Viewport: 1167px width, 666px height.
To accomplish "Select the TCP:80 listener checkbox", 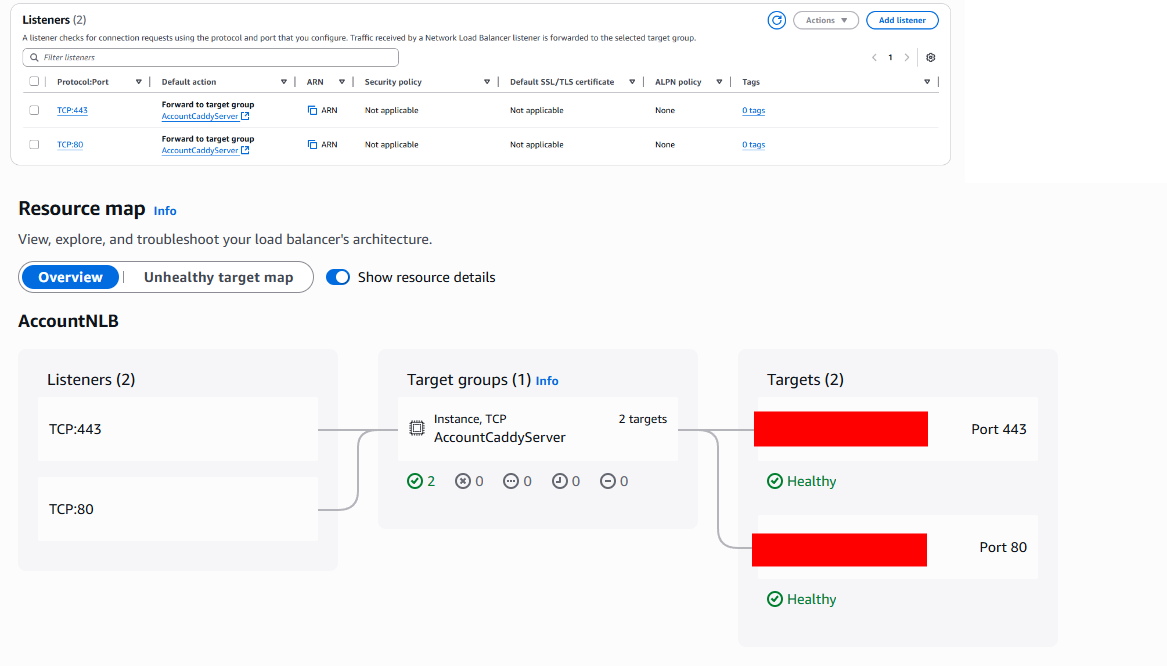I will [x=34, y=145].
